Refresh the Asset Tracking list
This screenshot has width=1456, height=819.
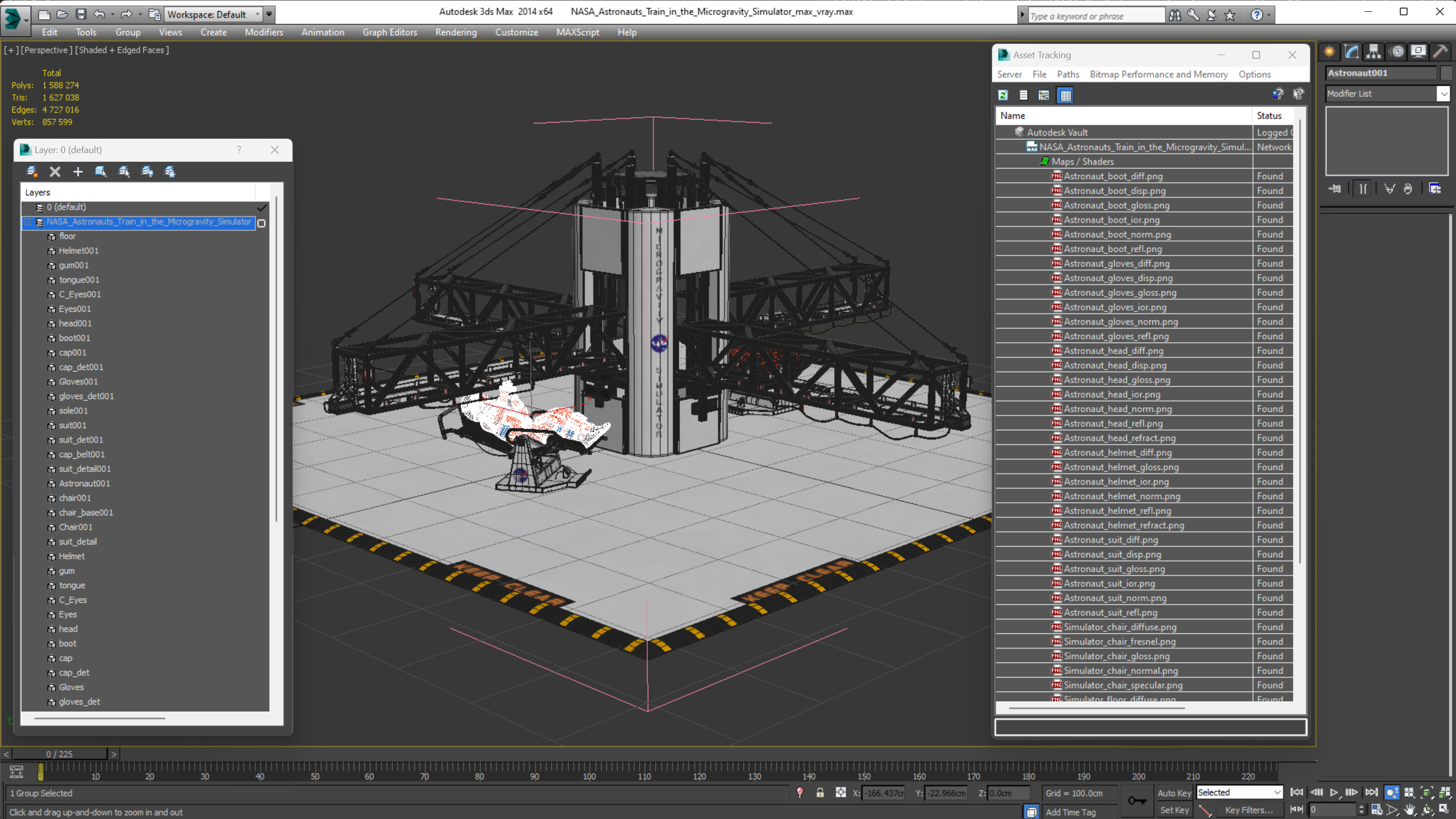[1003, 95]
